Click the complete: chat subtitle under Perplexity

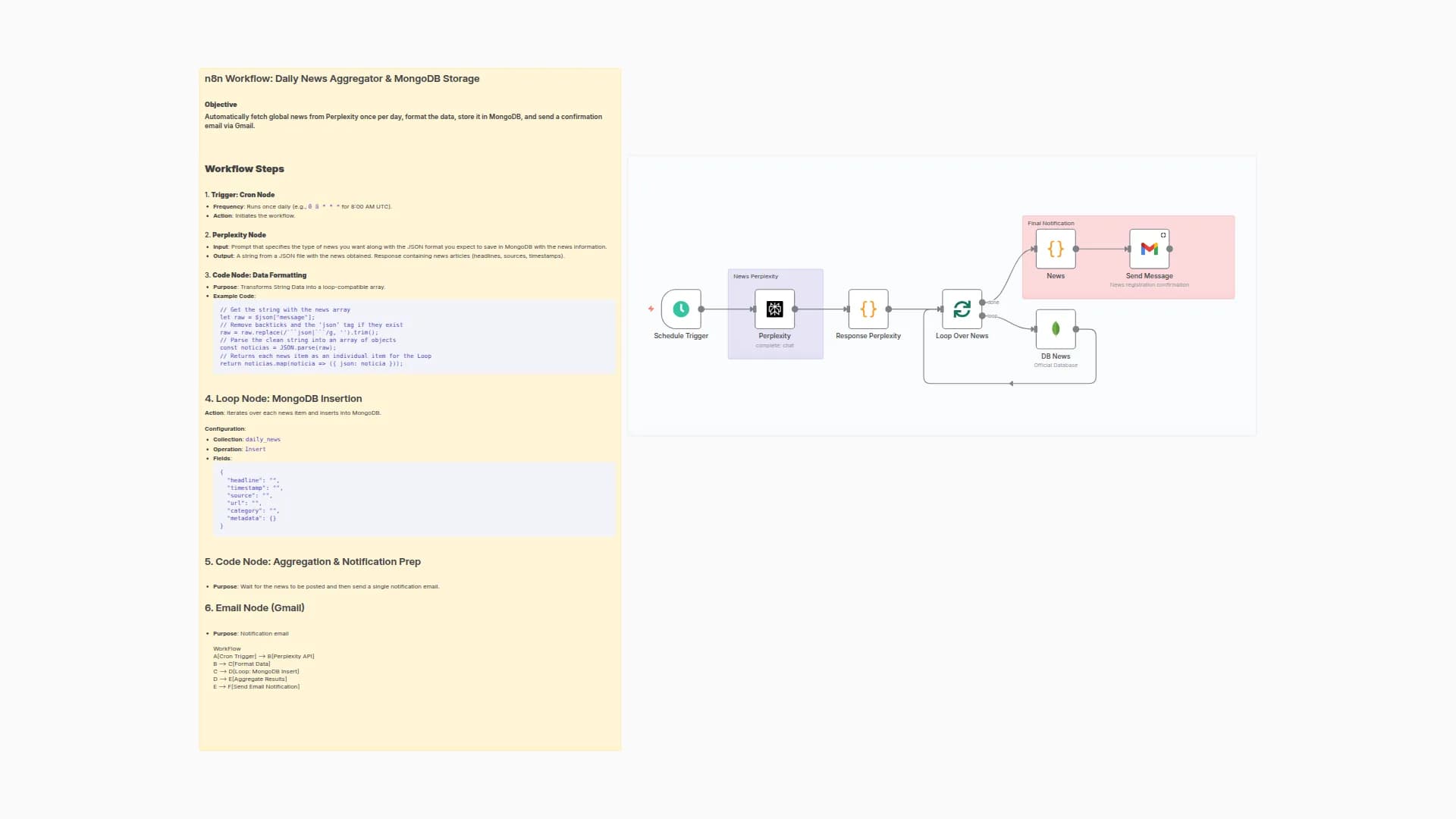pos(775,345)
